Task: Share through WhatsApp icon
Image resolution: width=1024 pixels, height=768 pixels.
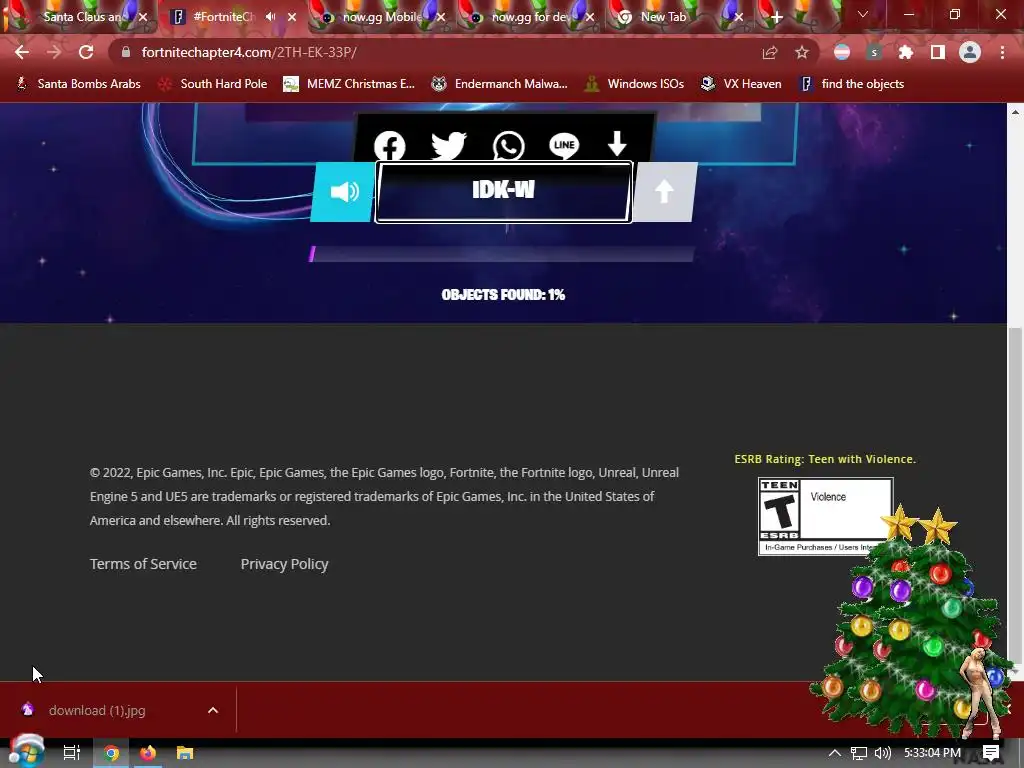Action: (508, 146)
